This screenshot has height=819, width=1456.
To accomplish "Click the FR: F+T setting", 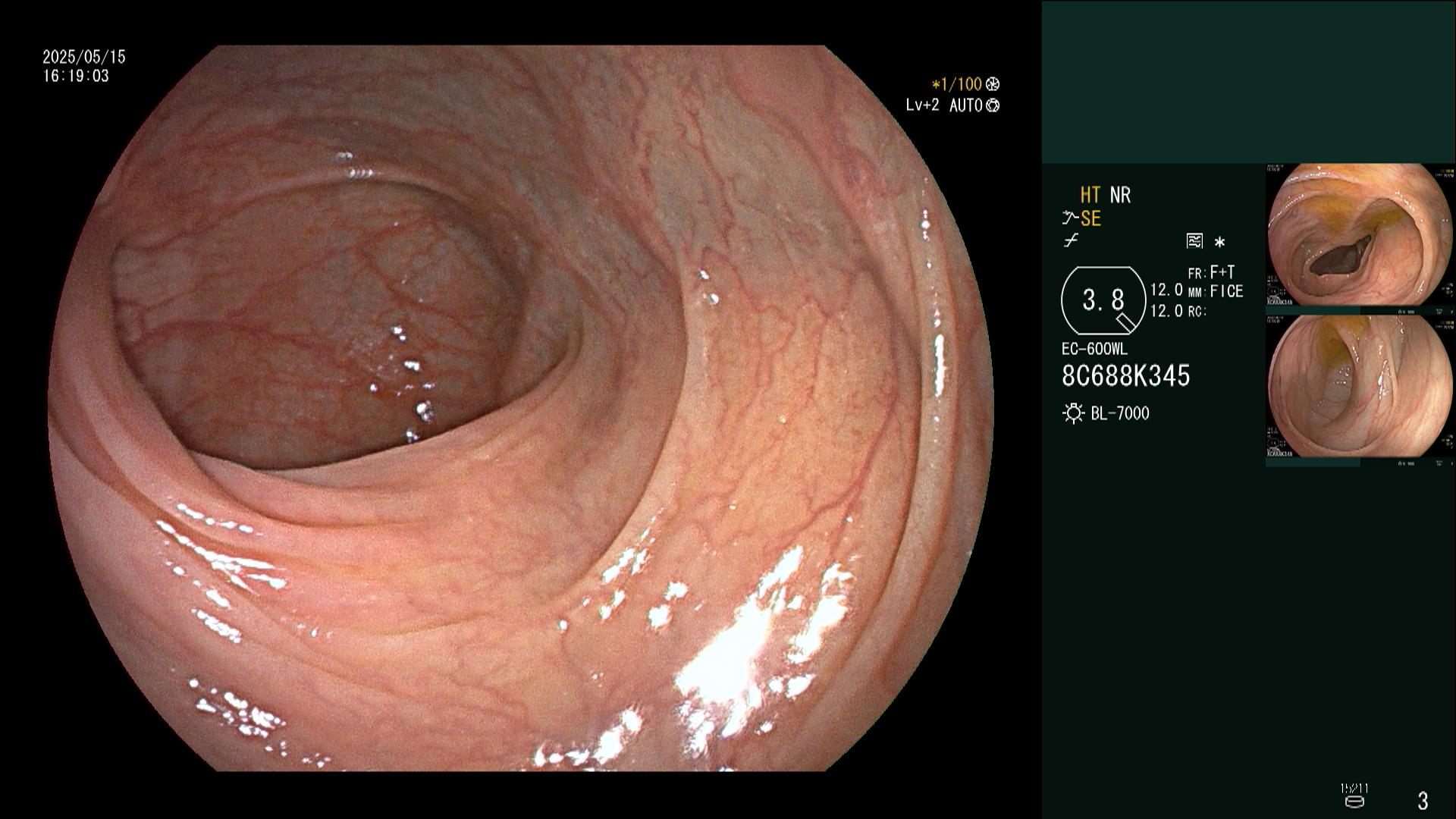I will point(1212,272).
